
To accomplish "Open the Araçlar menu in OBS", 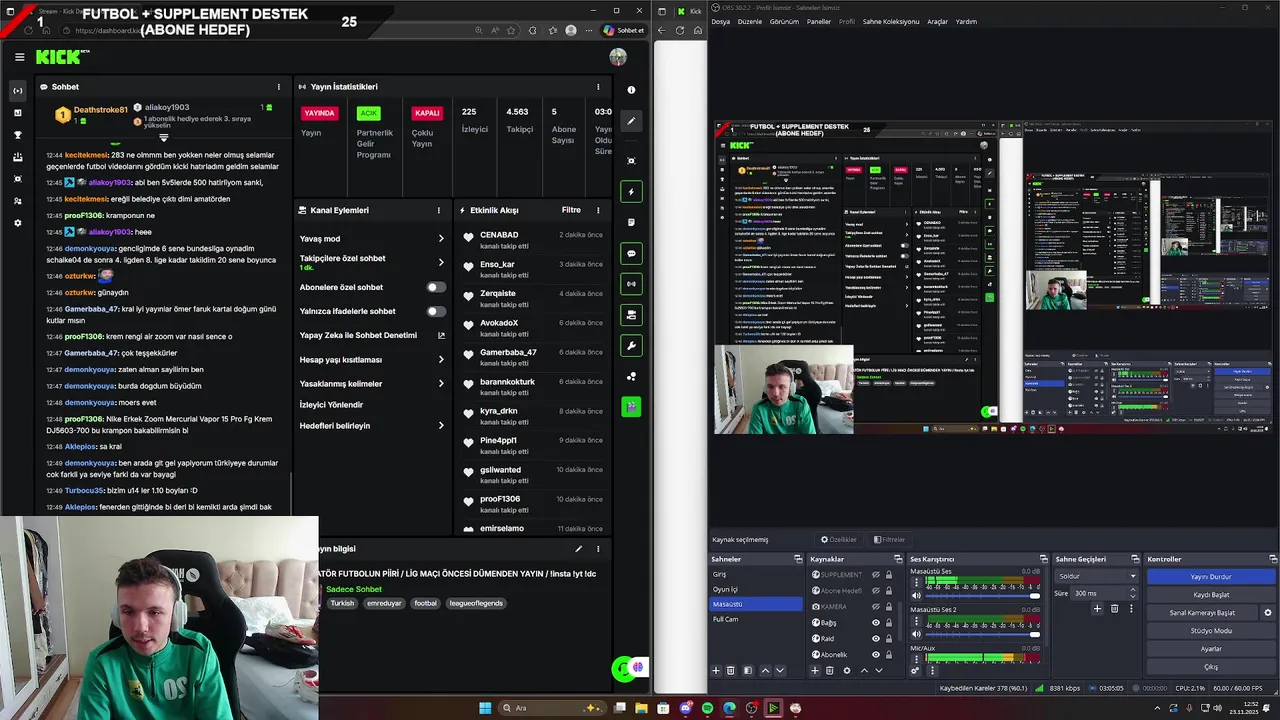I will (x=937, y=21).
